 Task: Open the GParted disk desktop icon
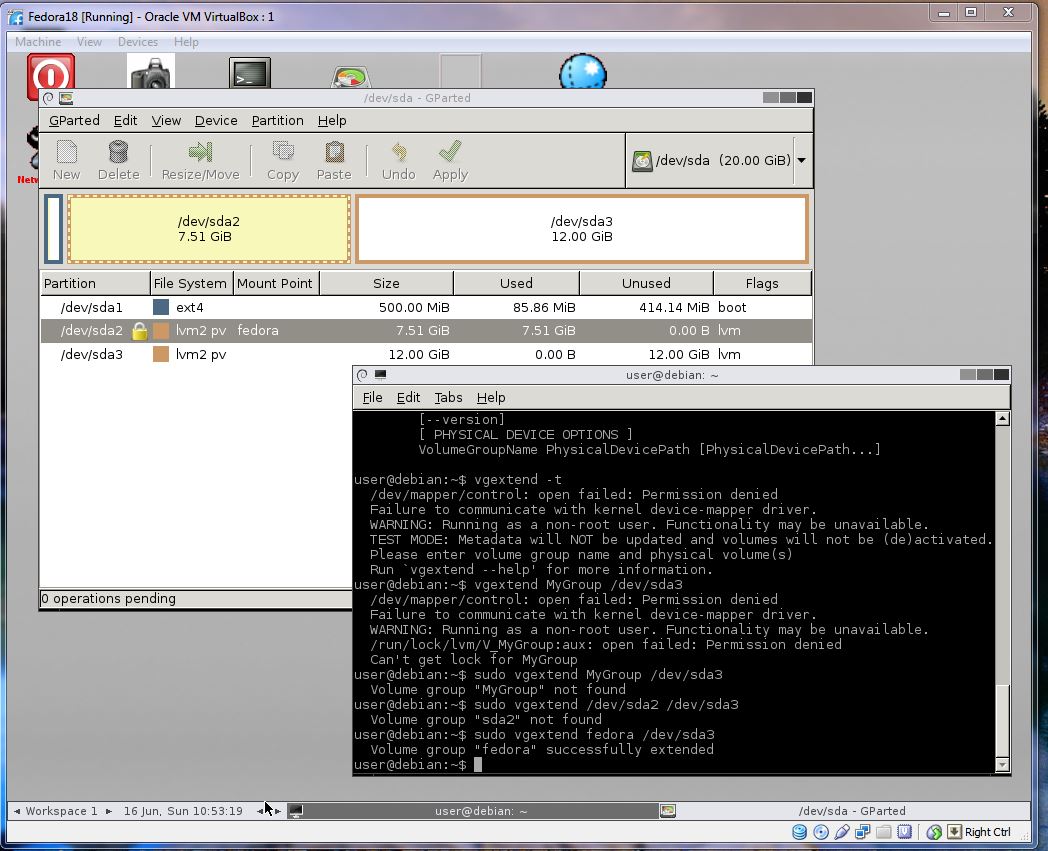pos(350,77)
